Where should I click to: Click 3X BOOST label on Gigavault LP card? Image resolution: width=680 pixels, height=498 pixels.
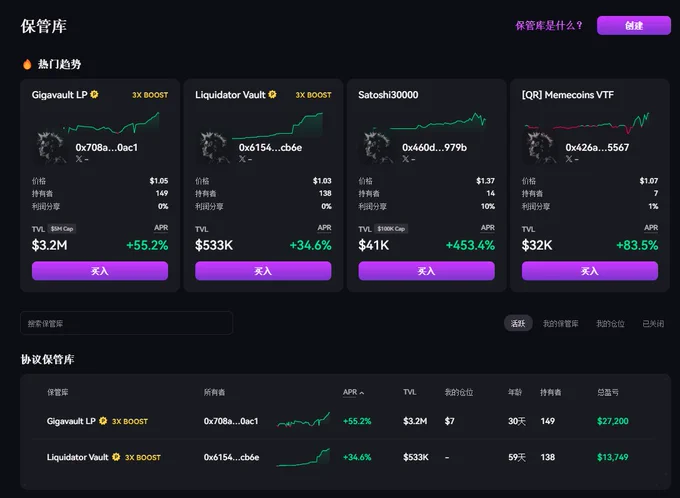tap(150, 95)
